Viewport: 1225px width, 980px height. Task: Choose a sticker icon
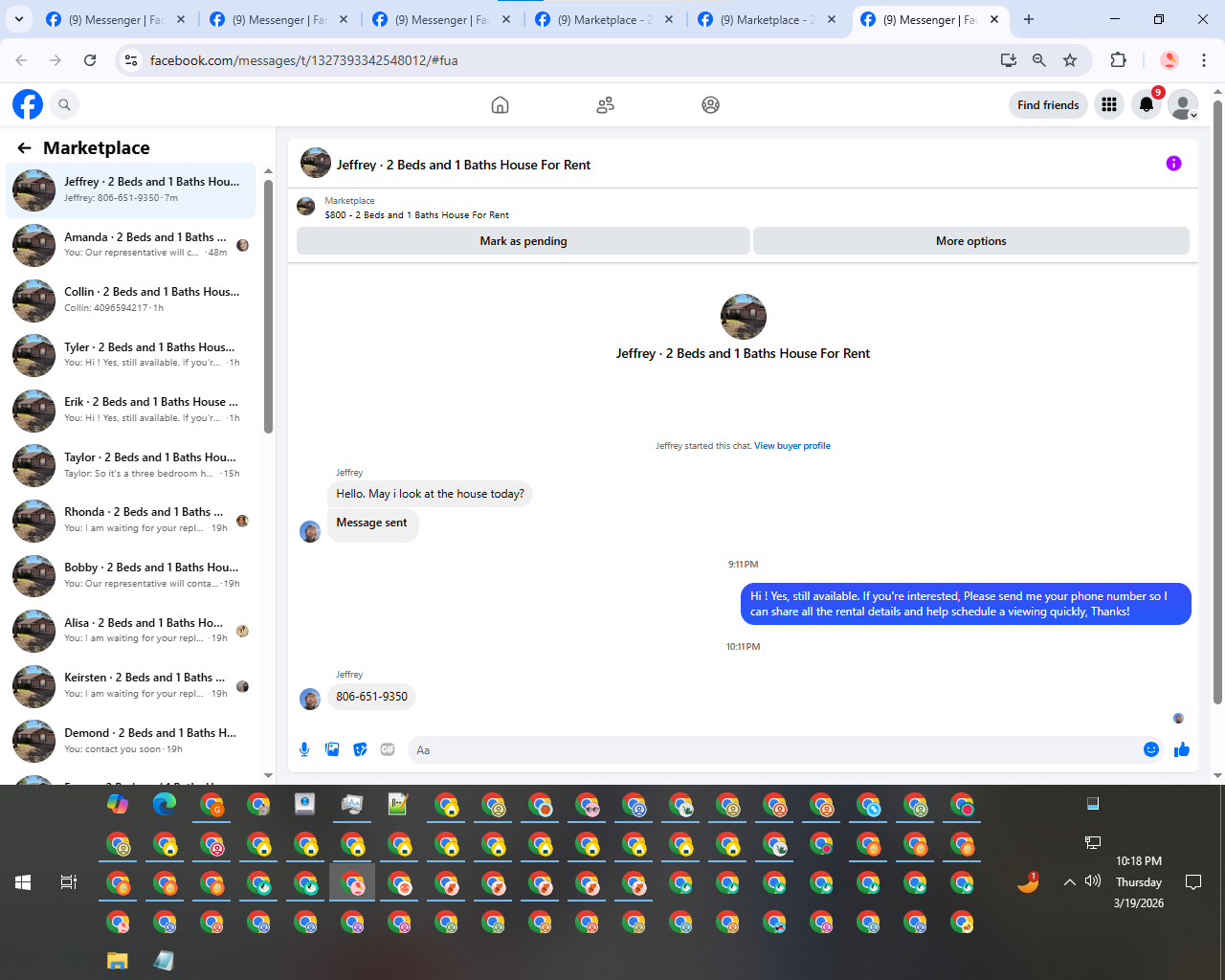pyautogui.click(x=360, y=749)
